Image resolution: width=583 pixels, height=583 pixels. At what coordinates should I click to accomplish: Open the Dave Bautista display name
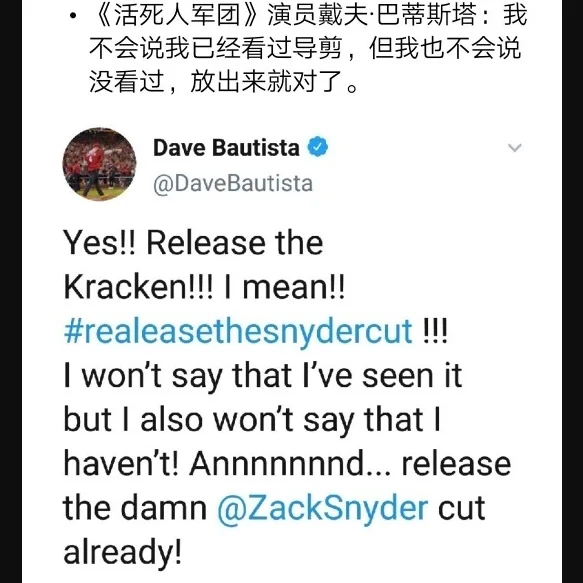pos(226,148)
